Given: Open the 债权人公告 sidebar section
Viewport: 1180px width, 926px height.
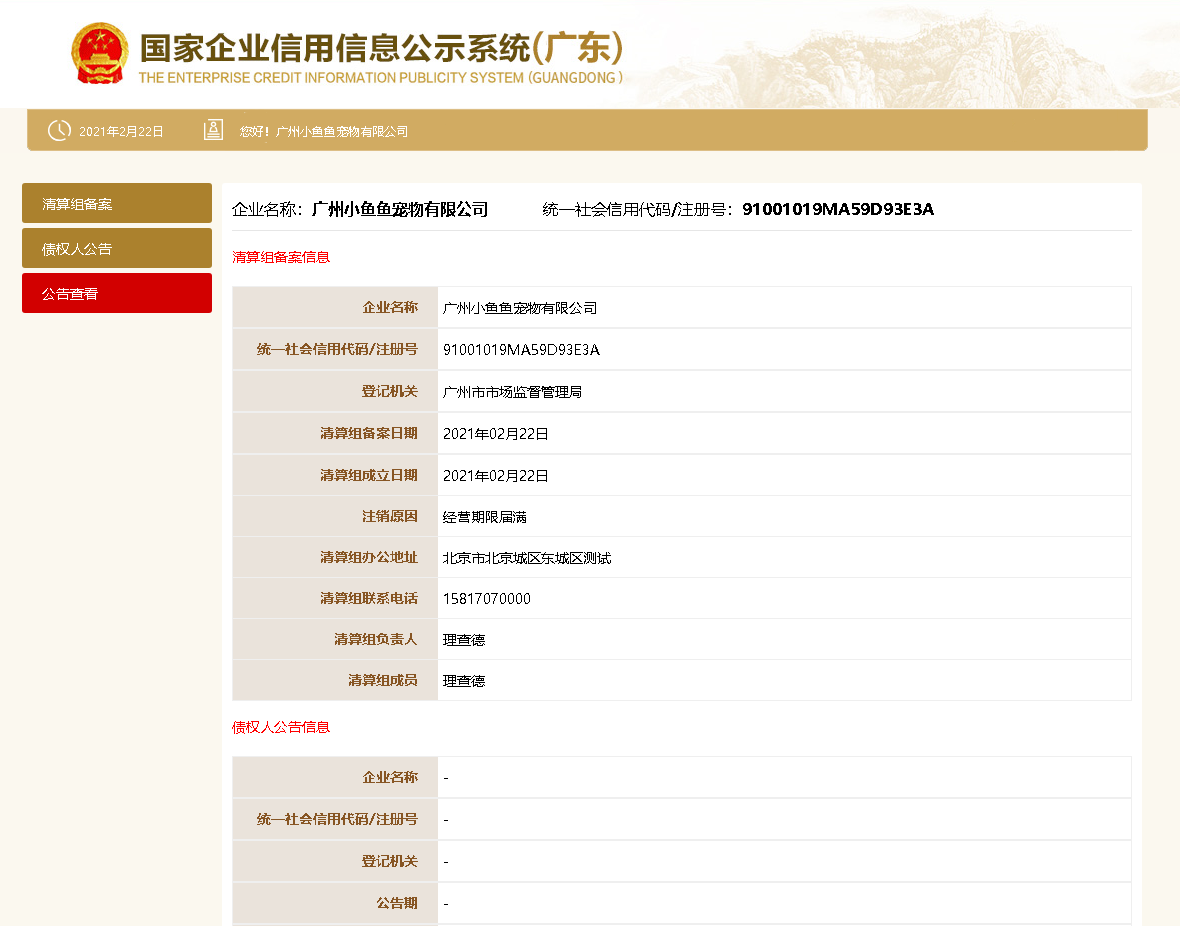Looking at the screenshot, I should coord(116,247).
